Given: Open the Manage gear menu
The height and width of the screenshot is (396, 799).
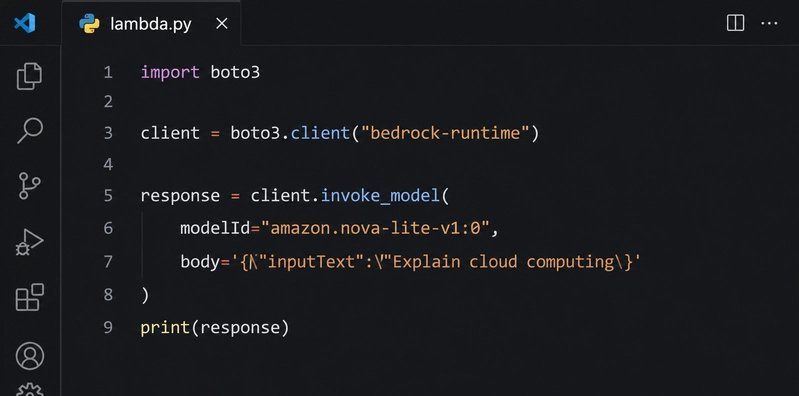Looking at the screenshot, I should click(x=30, y=389).
